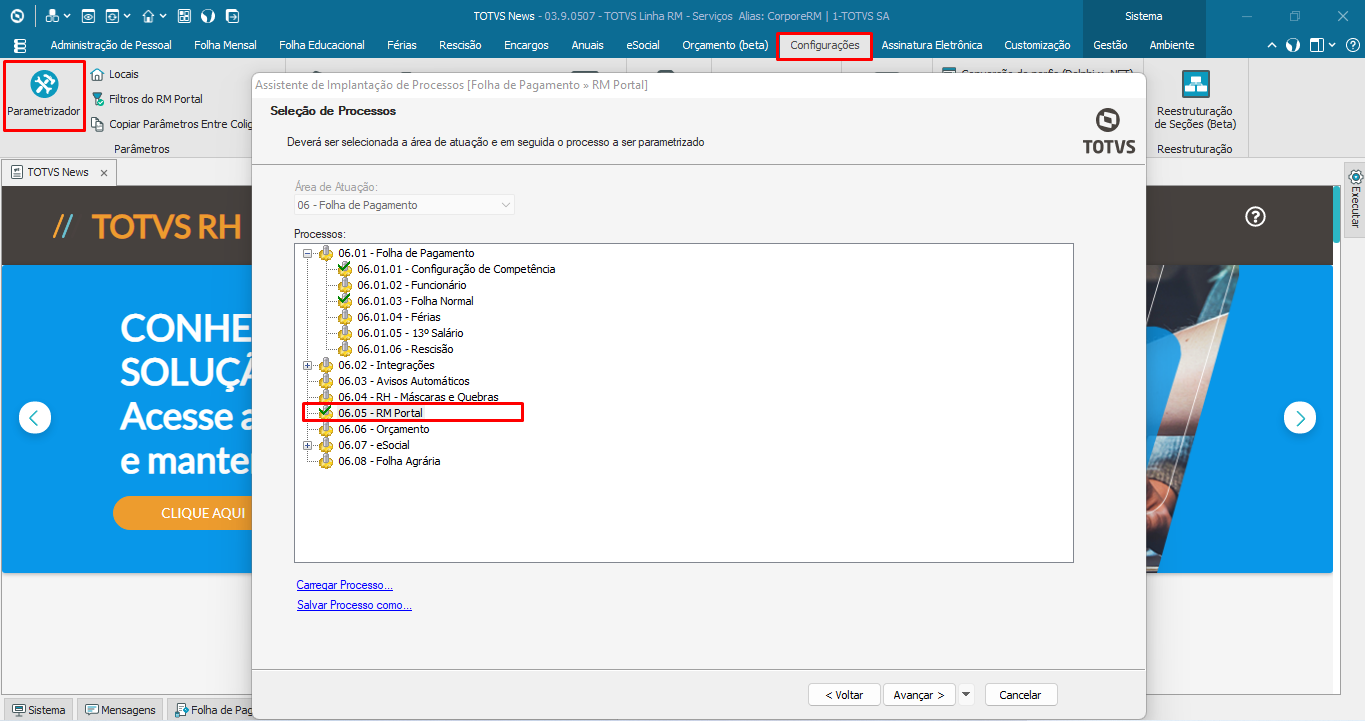The height and width of the screenshot is (721, 1365).
Task: Click the Copiar Parâmetros Entre Coligadas icon
Action: point(98,124)
